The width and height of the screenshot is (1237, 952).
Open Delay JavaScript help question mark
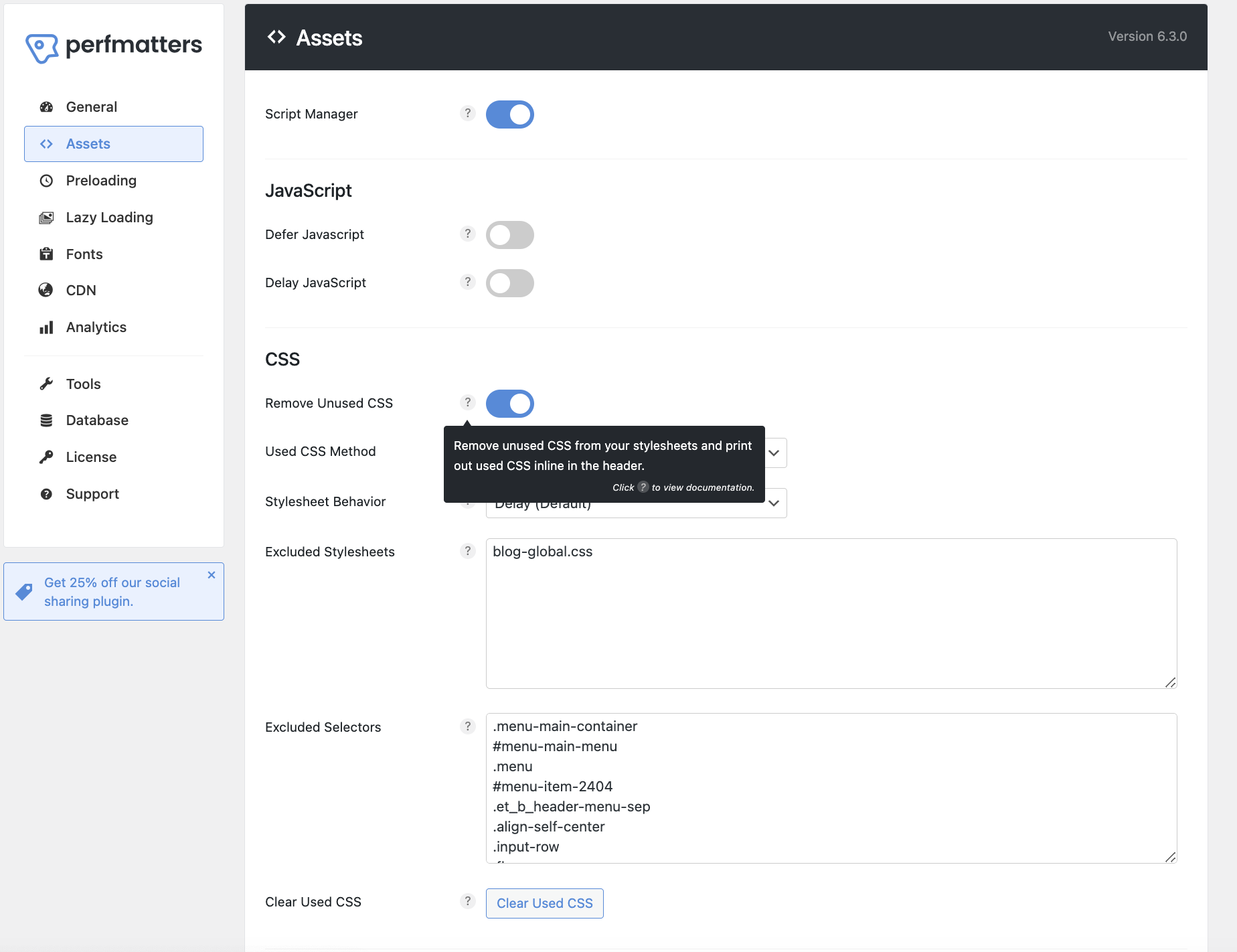pos(468,282)
